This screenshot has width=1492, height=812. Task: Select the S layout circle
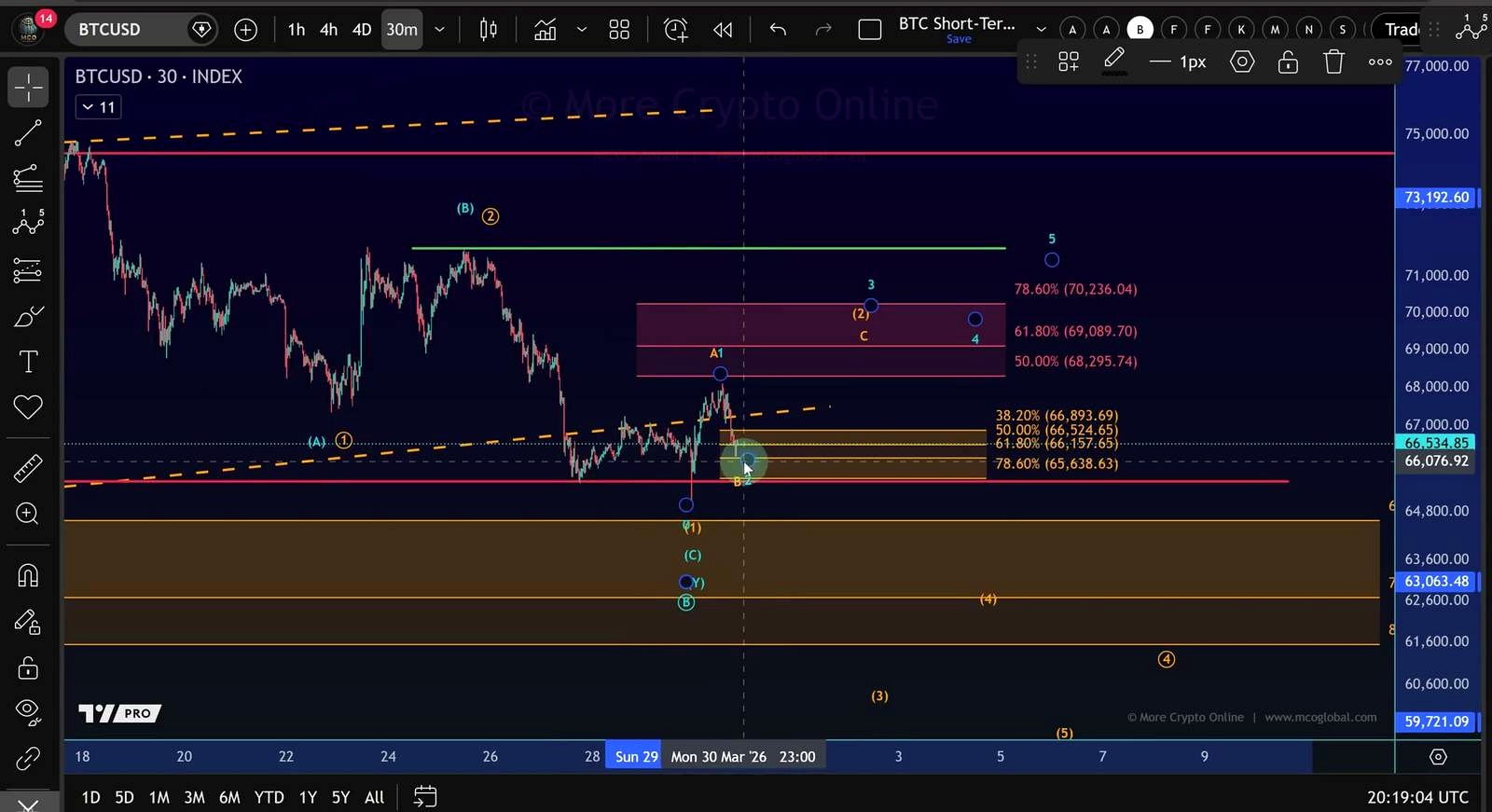tap(1343, 30)
